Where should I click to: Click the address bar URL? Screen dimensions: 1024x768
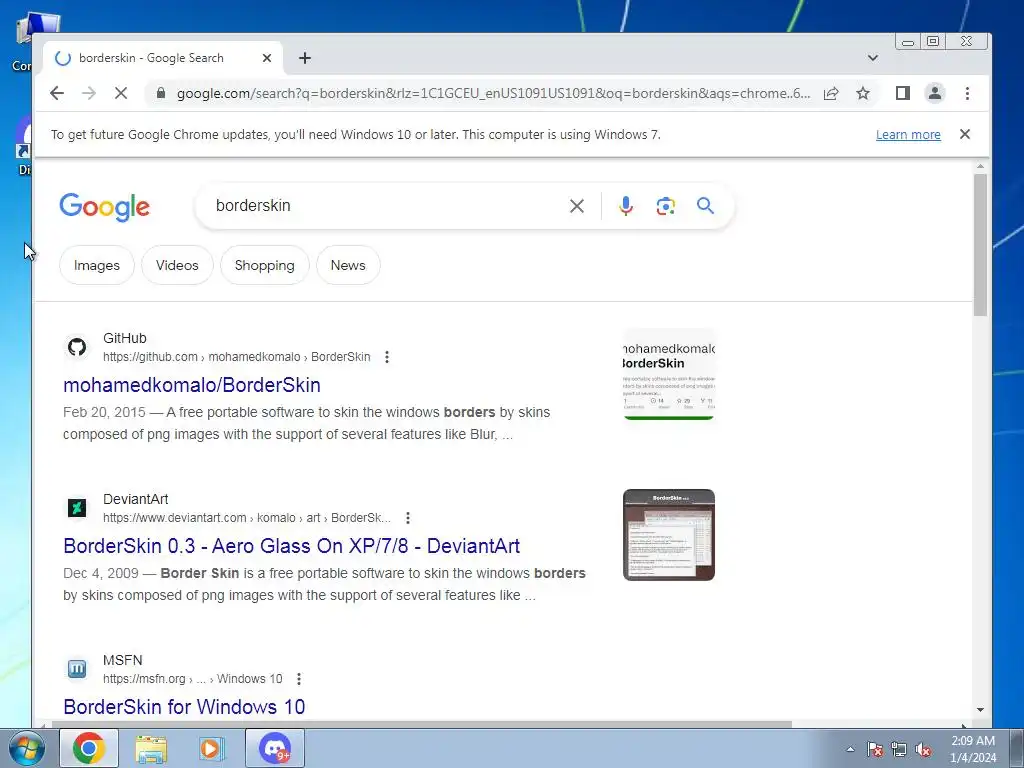click(x=493, y=93)
